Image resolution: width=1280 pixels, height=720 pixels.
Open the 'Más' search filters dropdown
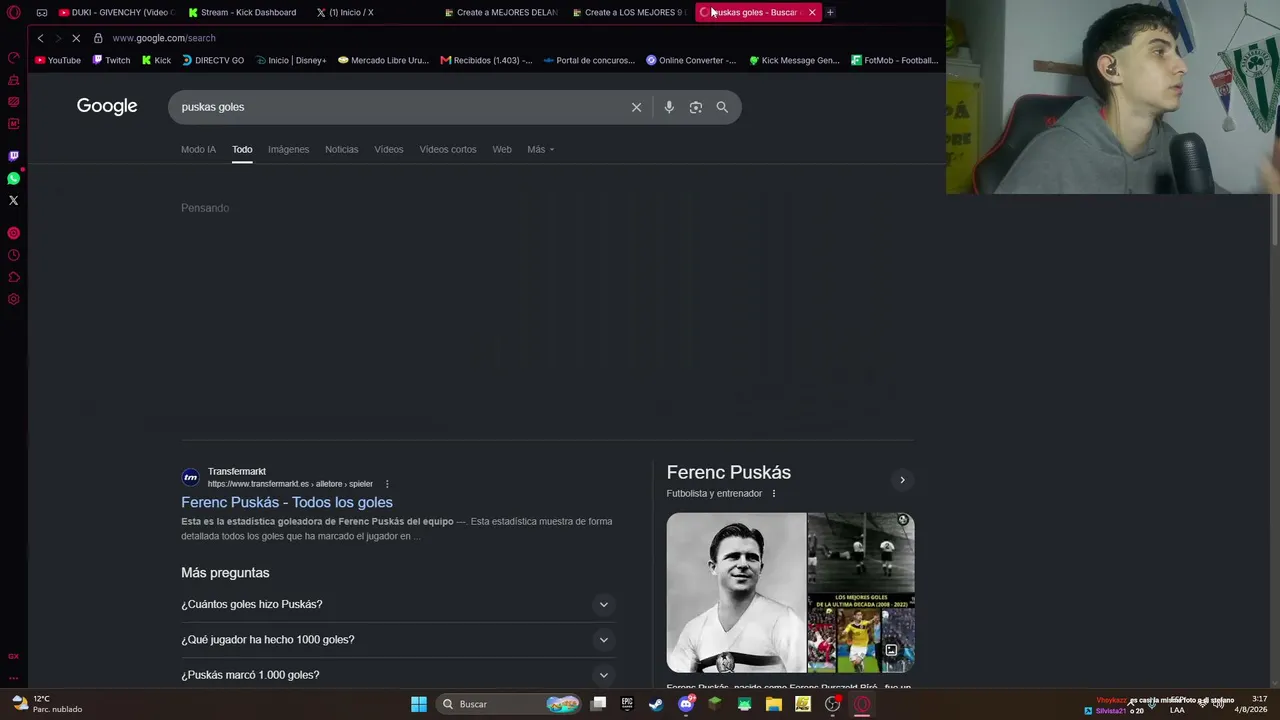click(x=540, y=149)
